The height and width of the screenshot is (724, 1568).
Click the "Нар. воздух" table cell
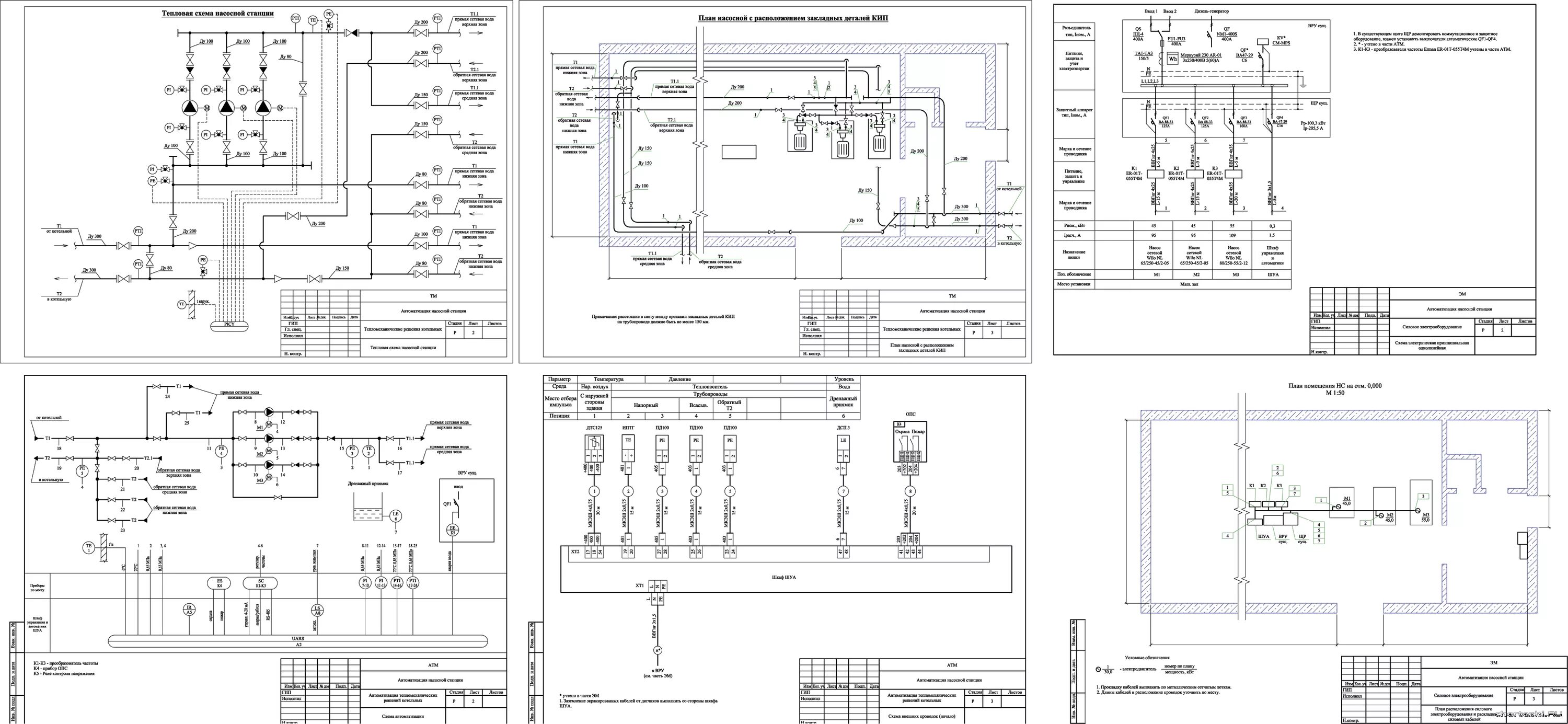[595, 386]
